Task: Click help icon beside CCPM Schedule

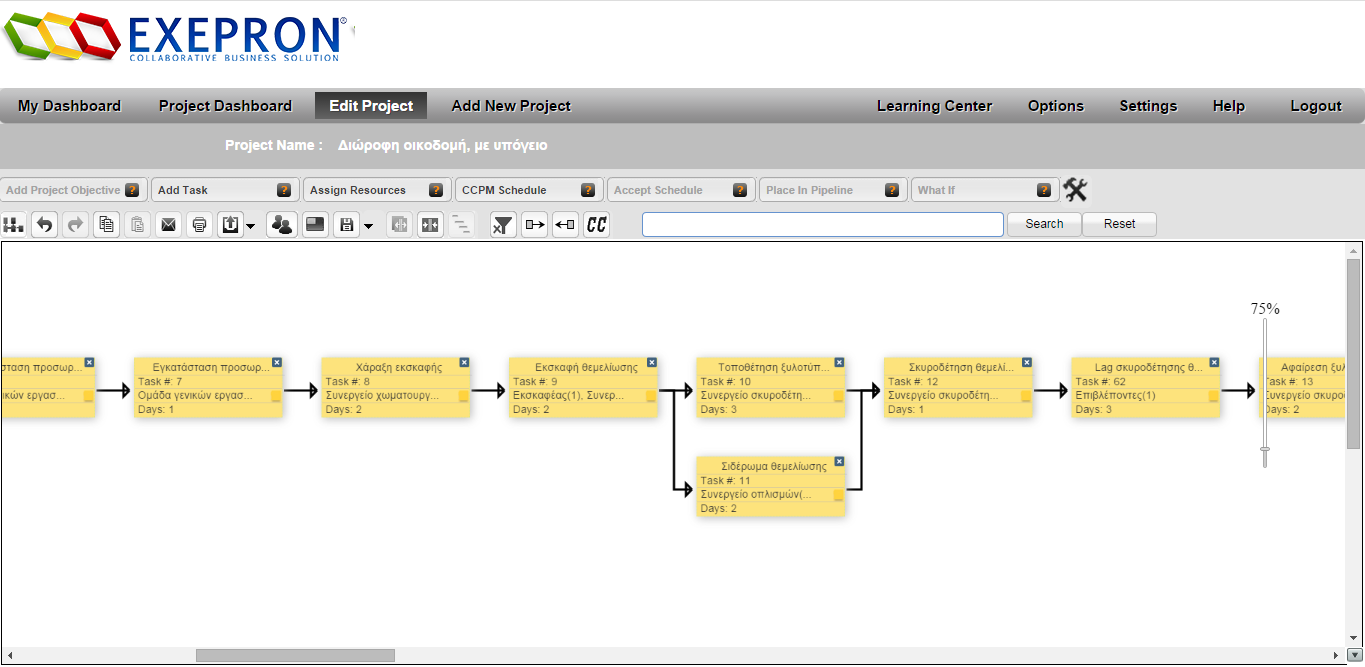Action: (588, 190)
